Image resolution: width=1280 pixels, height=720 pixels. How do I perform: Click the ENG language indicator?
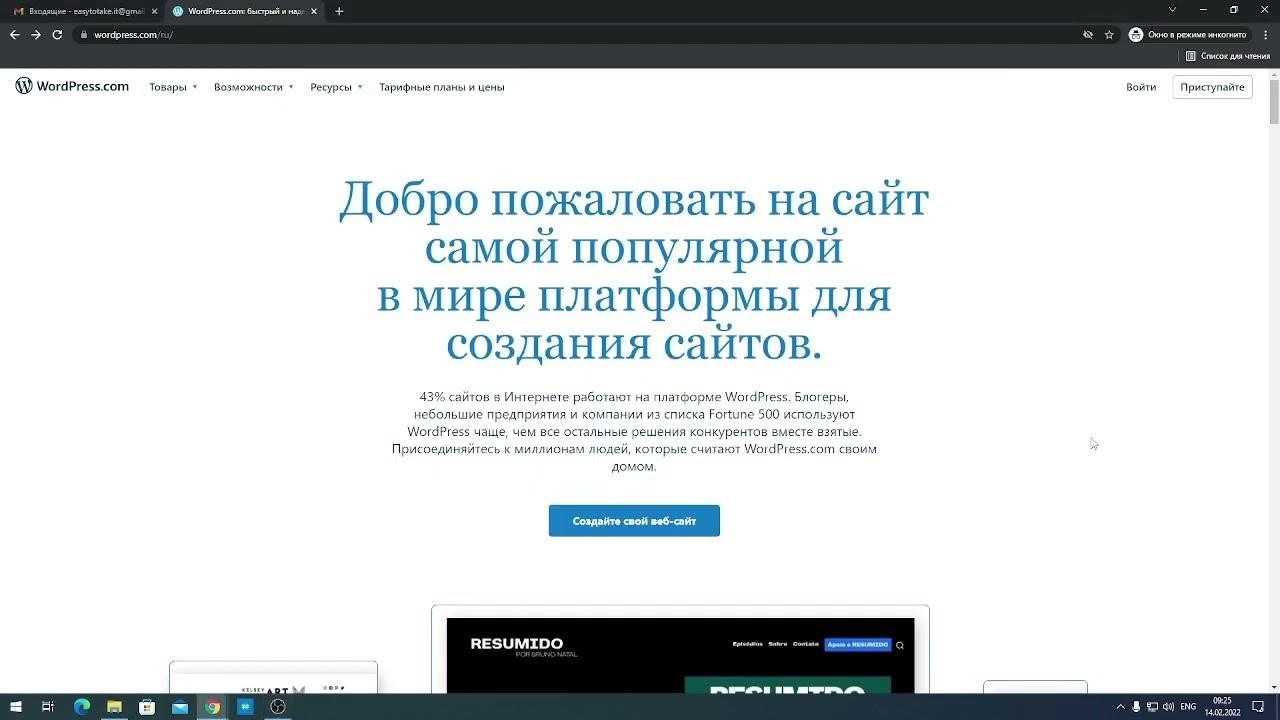point(1188,707)
